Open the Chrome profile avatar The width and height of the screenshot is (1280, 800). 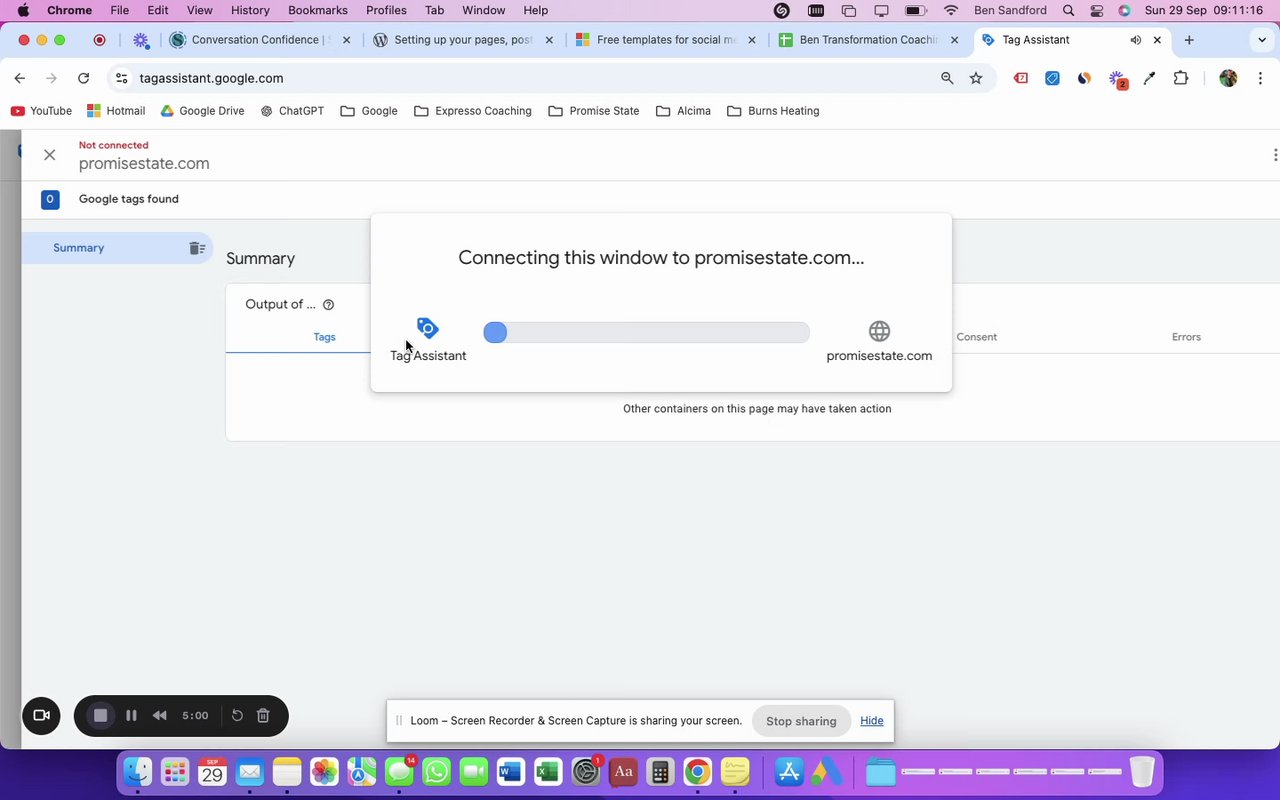pyautogui.click(x=1228, y=78)
